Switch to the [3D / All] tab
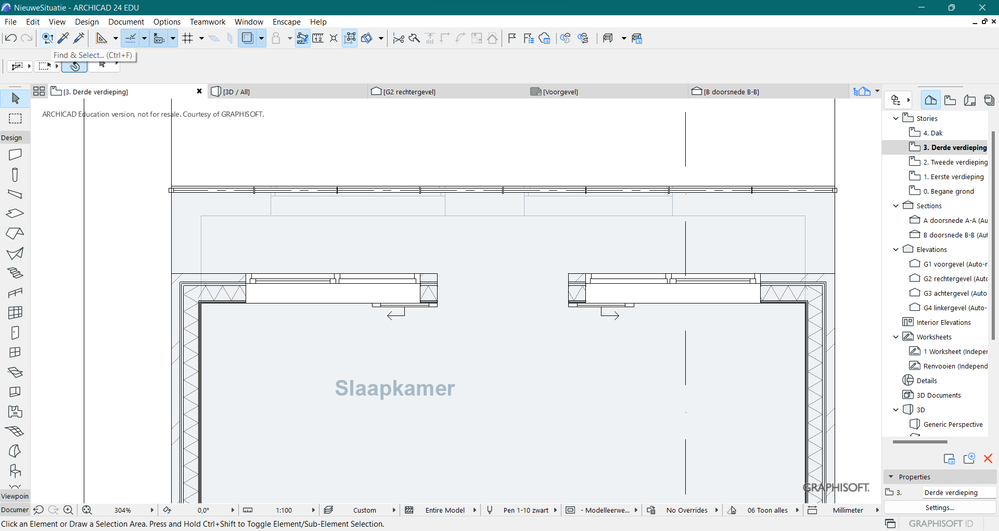Viewport: 999px width, 531px height. coord(235,91)
